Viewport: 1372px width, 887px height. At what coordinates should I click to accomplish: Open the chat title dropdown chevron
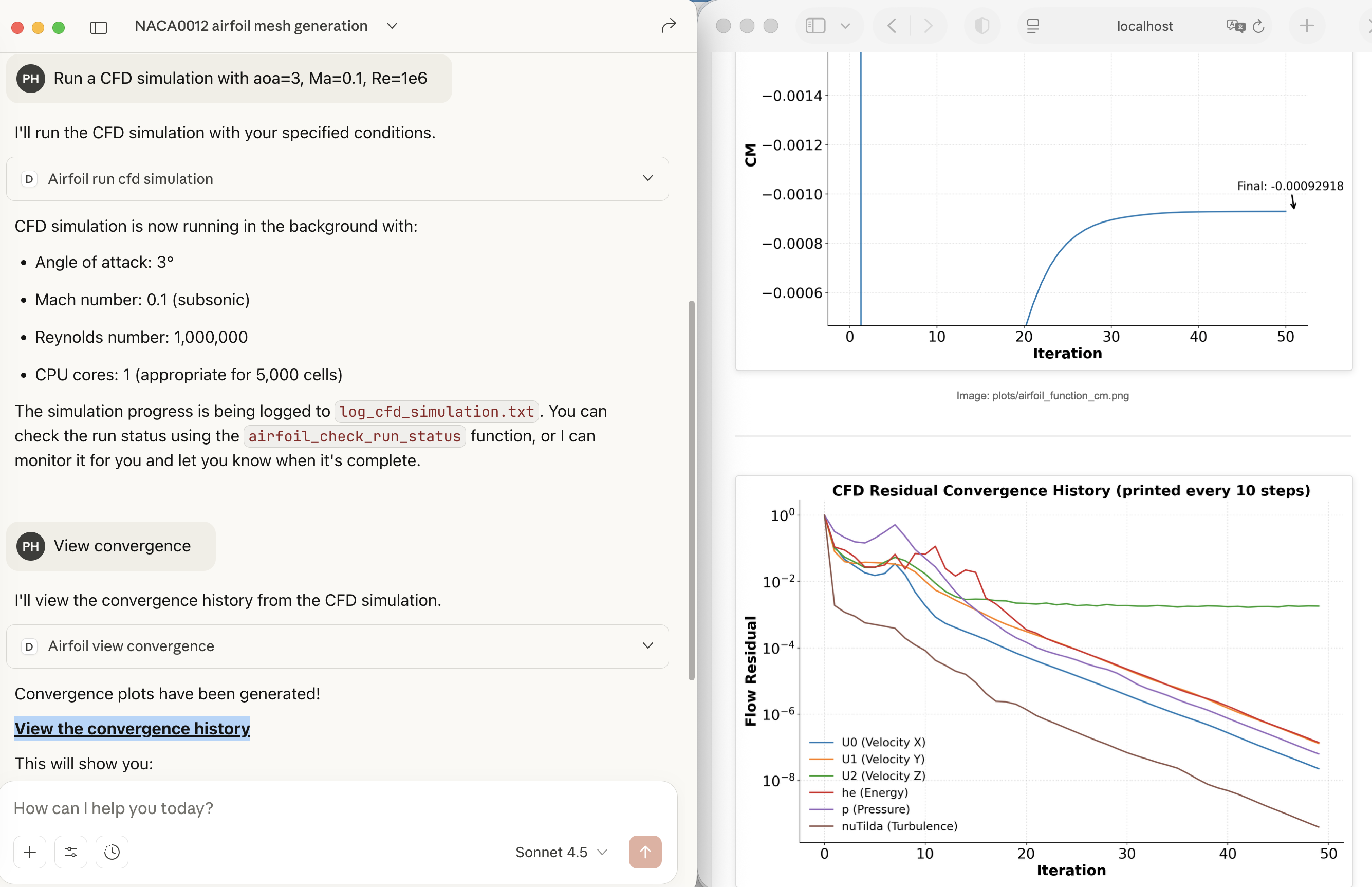tap(392, 26)
